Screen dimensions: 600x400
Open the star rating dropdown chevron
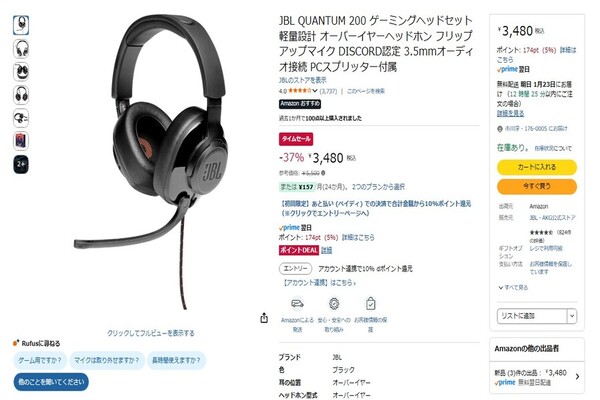click(315, 91)
